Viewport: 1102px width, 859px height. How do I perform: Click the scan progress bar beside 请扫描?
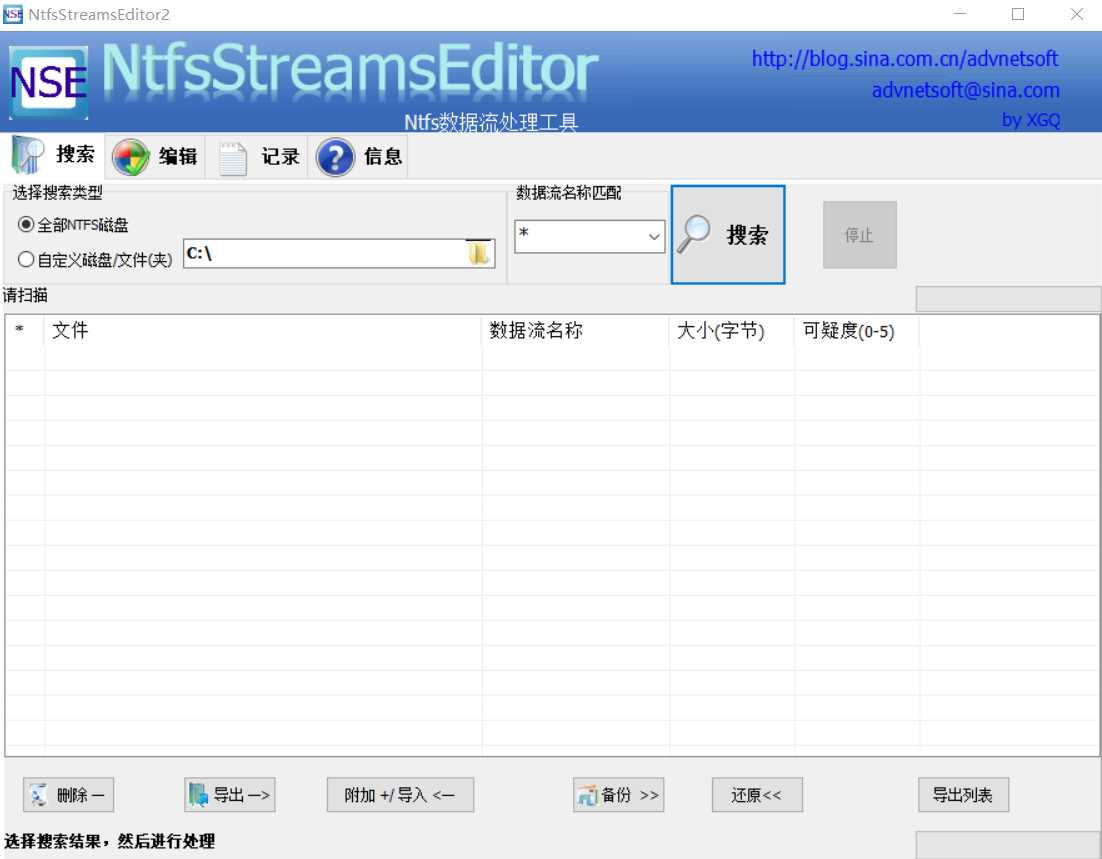tap(1008, 299)
